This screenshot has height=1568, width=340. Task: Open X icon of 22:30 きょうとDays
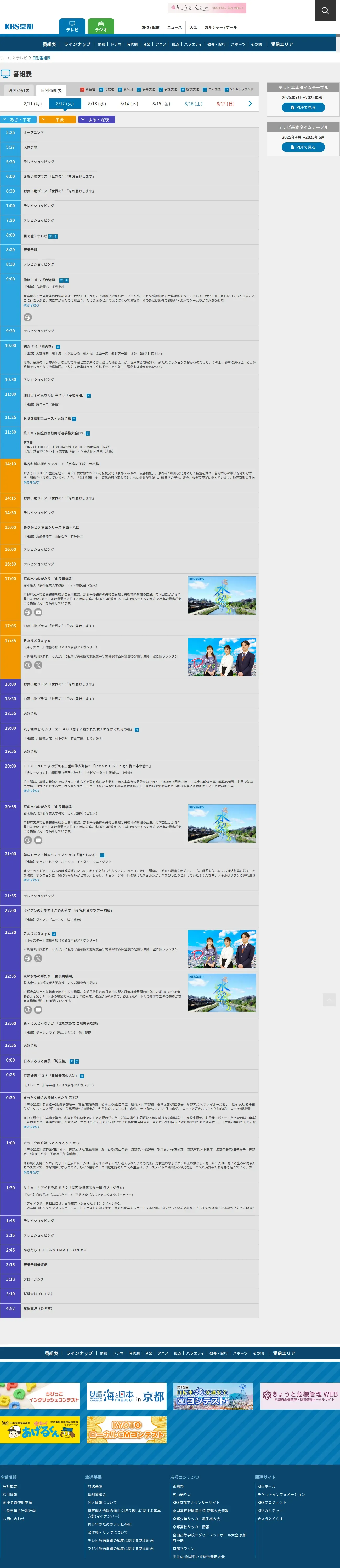pos(38,958)
